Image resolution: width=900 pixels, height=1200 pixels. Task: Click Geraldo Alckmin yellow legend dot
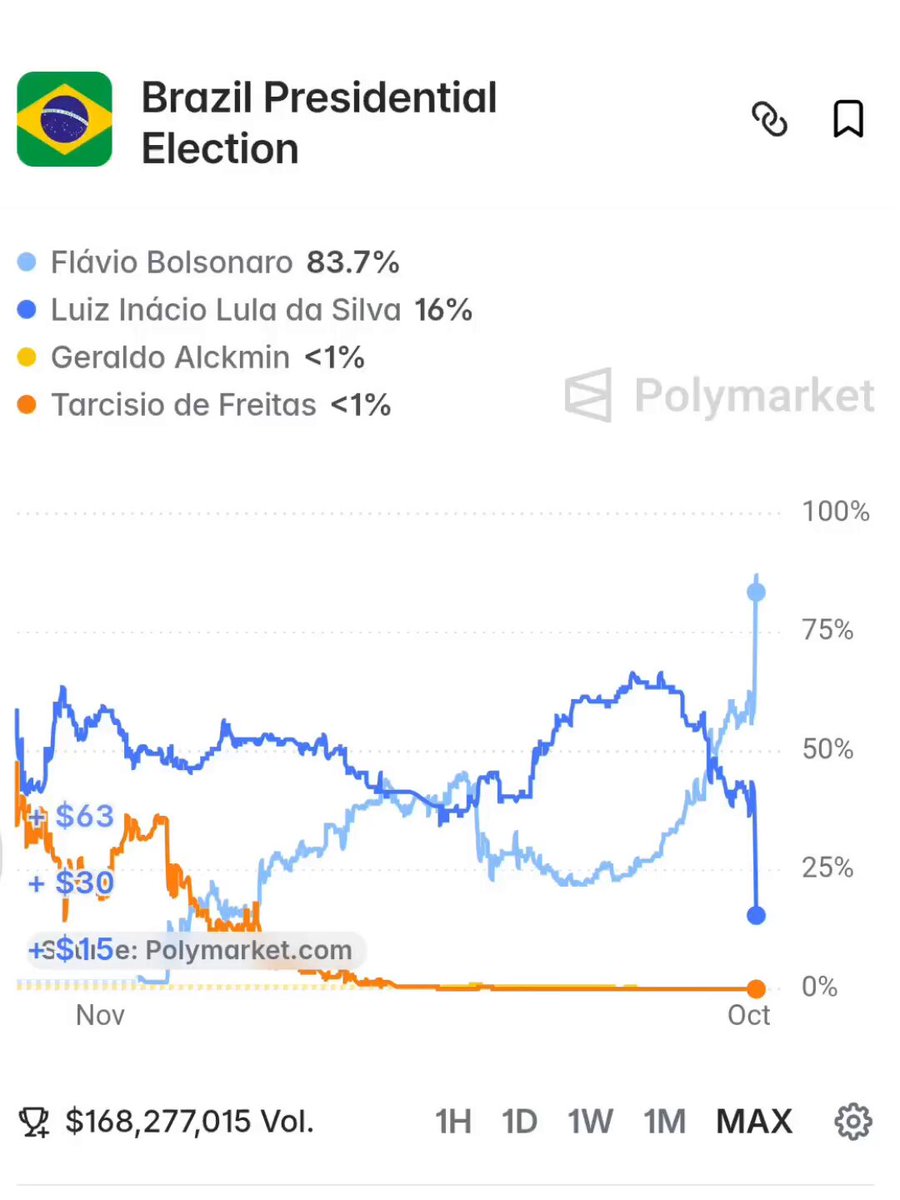pos(28,357)
